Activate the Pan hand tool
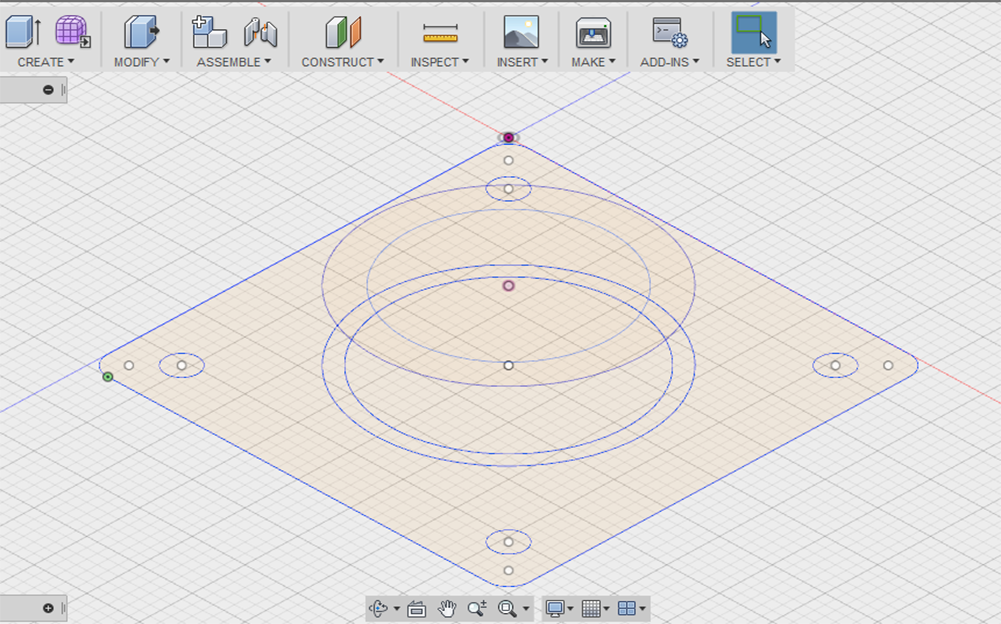 (x=447, y=609)
